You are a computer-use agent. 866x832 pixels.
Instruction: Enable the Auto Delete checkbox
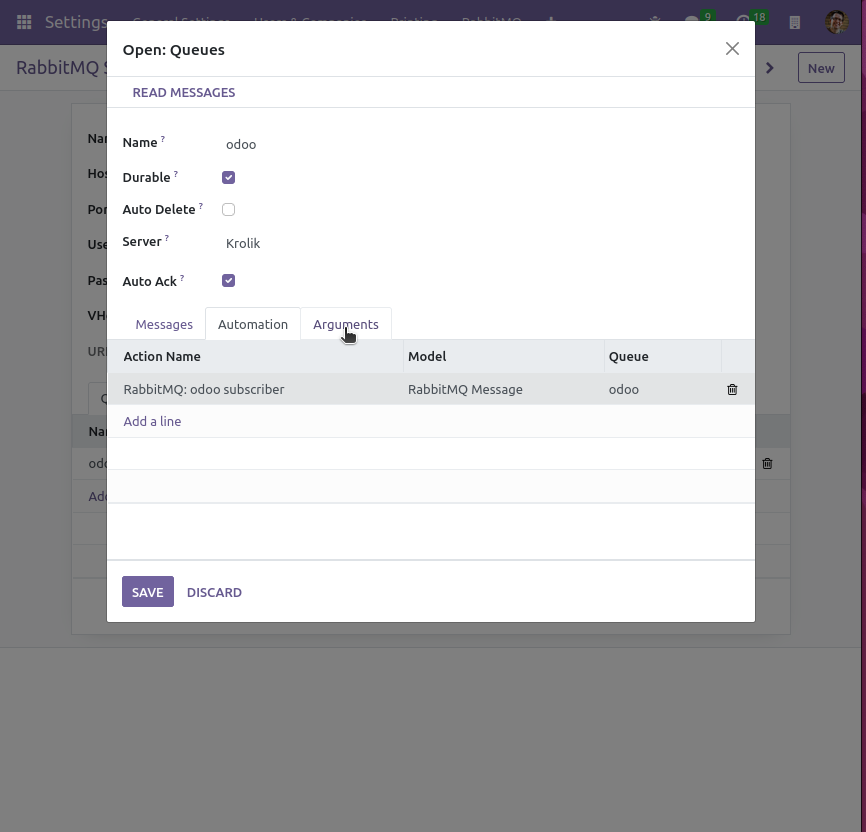pos(228,209)
